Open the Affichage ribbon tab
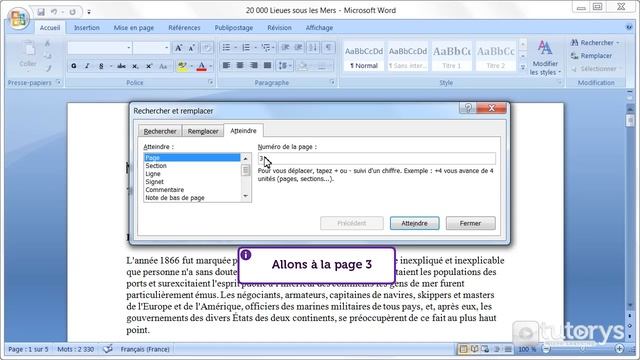The width and height of the screenshot is (640, 360). (319, 28)
